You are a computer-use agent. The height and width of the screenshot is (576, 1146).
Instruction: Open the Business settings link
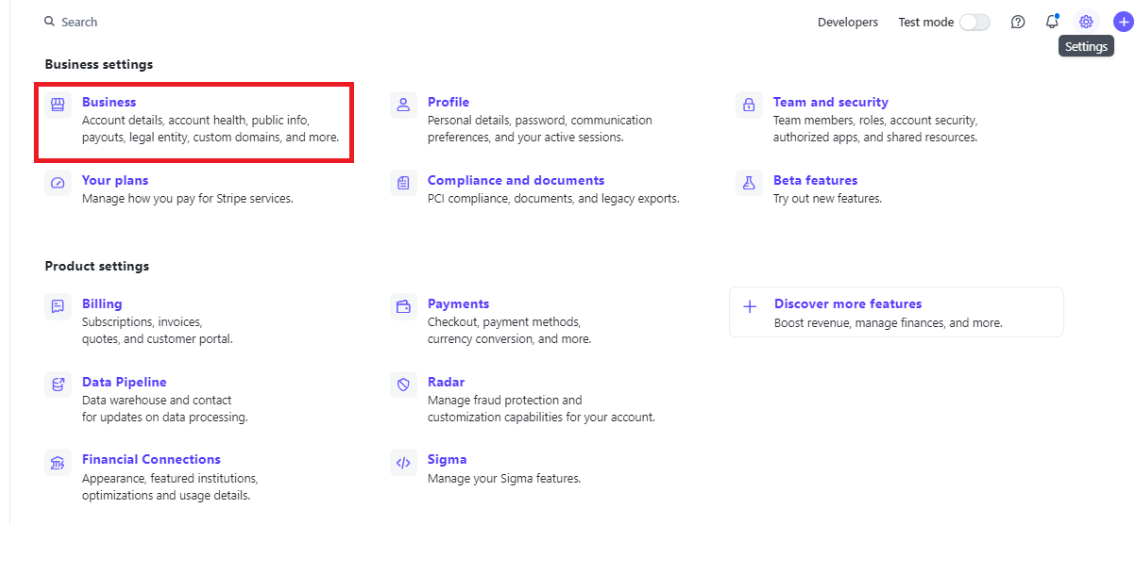[x=109, y=102]
